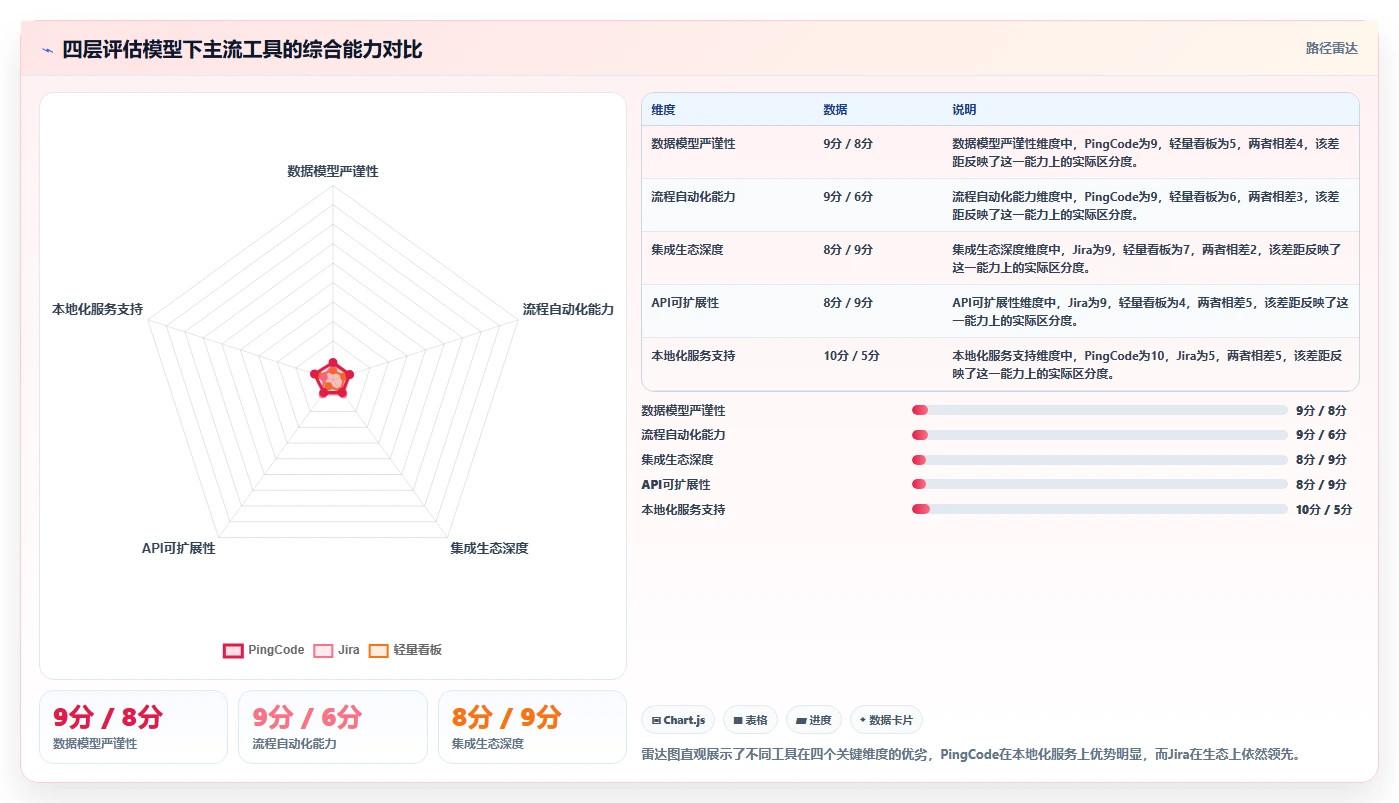Click the description mentioning PingCode为10，Jira为5

coord(1147,365)
